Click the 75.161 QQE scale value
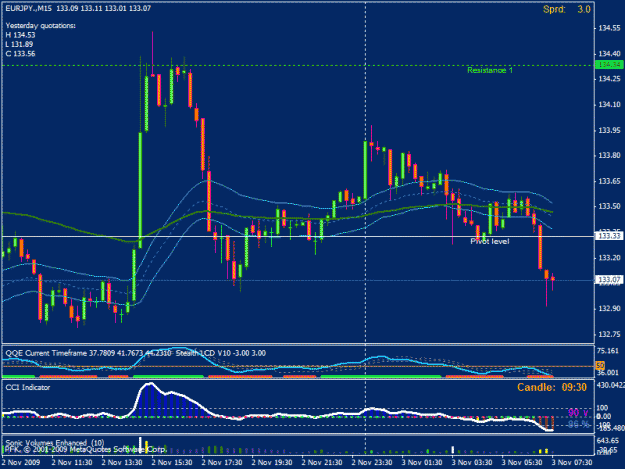Screen dimensions: 625x469 point(609,351)
